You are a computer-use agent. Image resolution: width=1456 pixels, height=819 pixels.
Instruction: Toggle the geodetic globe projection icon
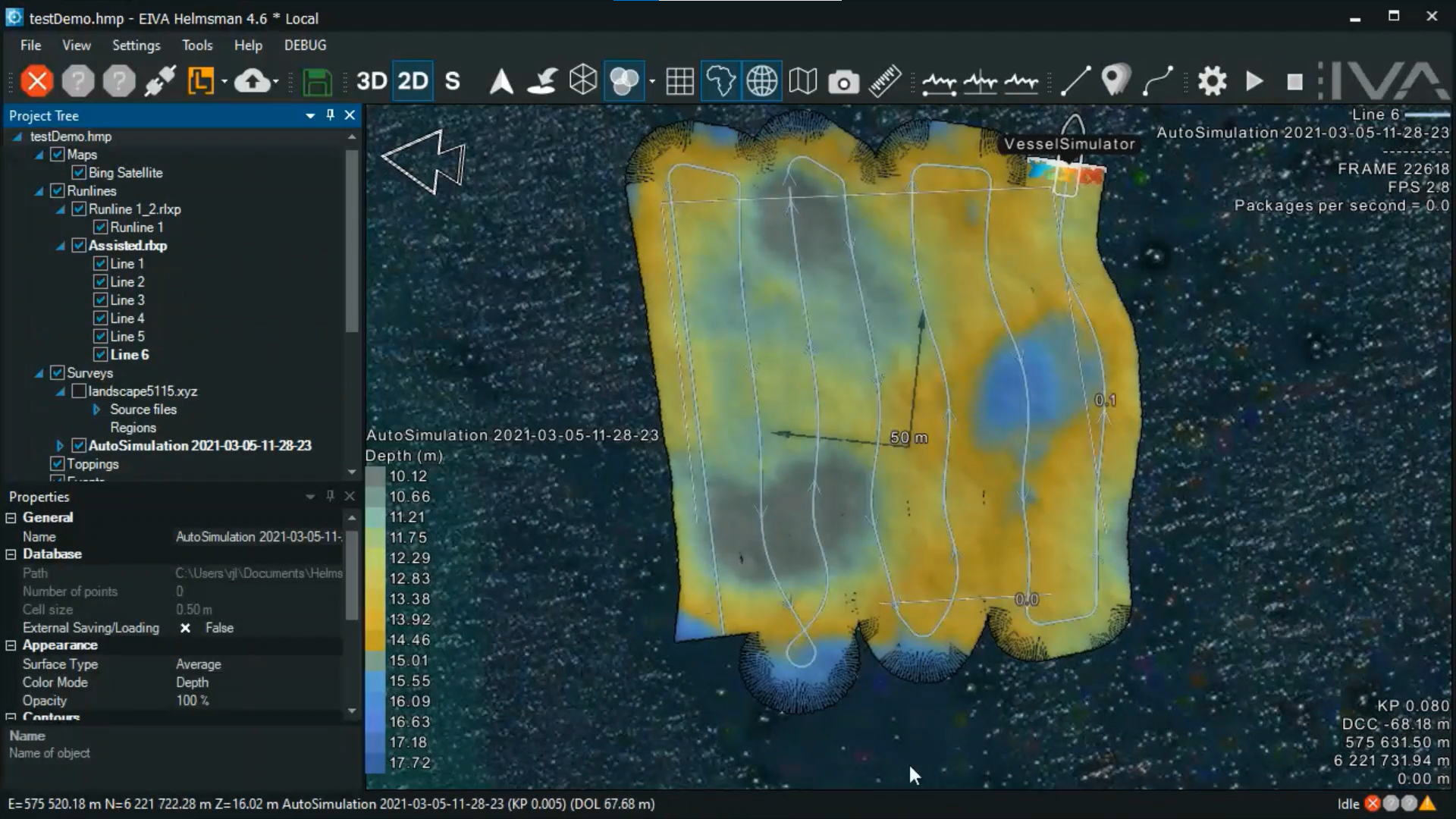pyautogui.click(x=762, y=81)
